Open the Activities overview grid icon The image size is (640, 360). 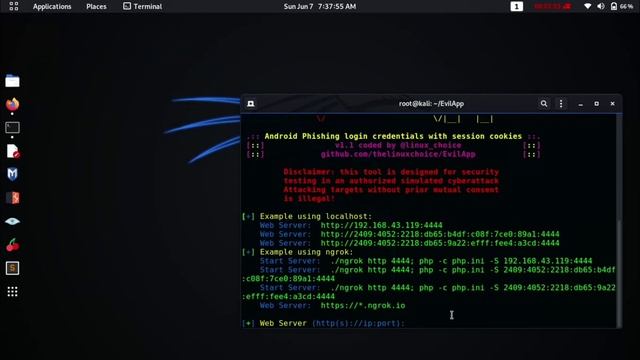[x=13, y=6]
